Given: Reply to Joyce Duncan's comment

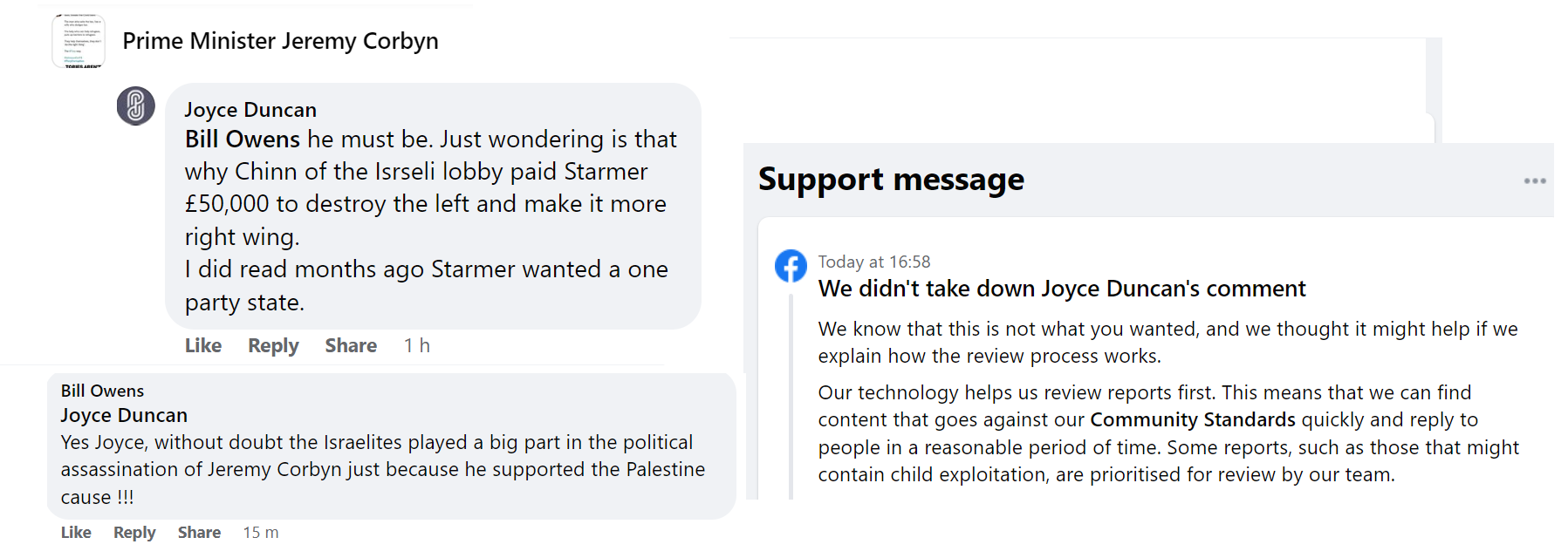Looking at the screenshot, I should click(273, 346).
